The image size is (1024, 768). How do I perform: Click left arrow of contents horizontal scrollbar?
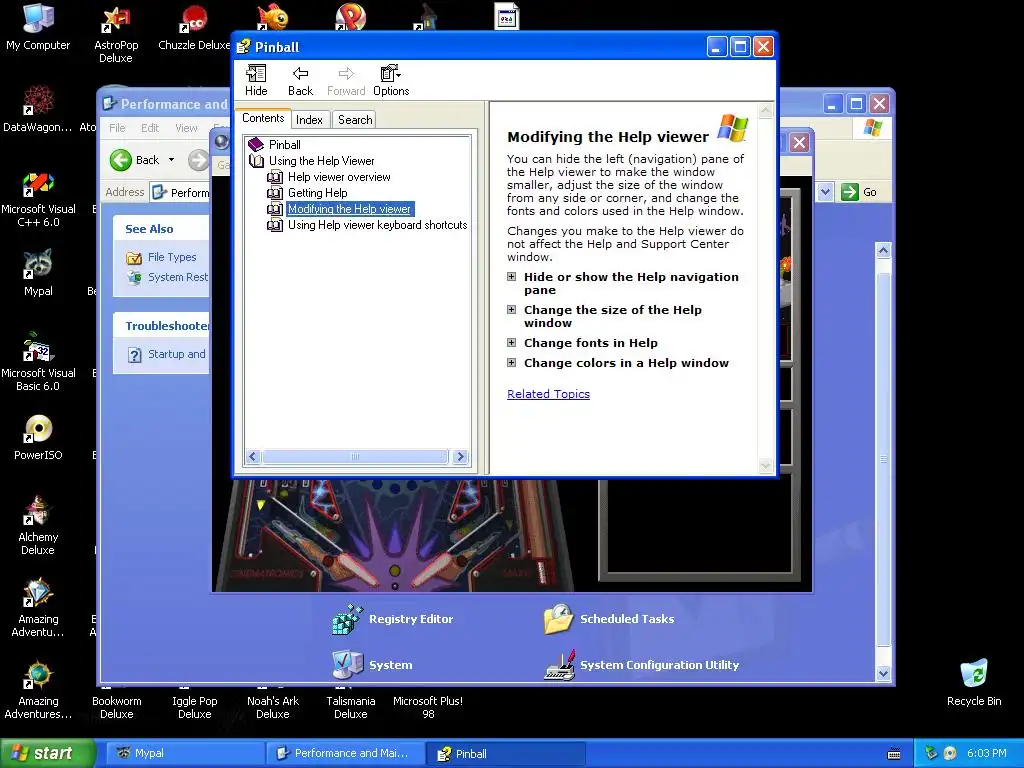click(253, 456)
